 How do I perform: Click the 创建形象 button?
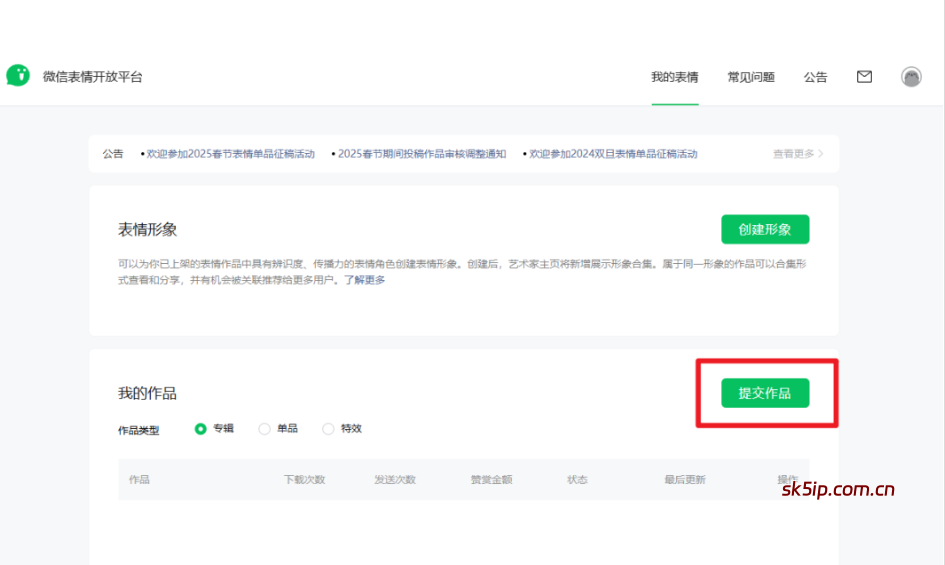(765, 229)
